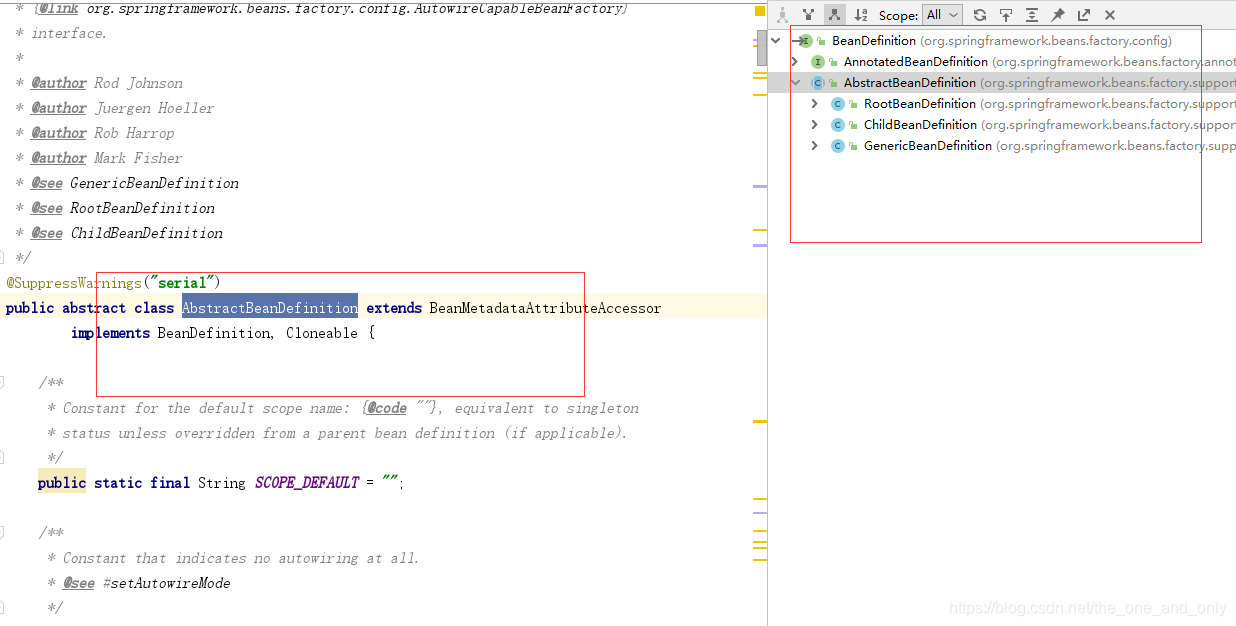
Task: Click BeanMetadataAttributeAccessor in the extends clause
Action: coord(545,308)
